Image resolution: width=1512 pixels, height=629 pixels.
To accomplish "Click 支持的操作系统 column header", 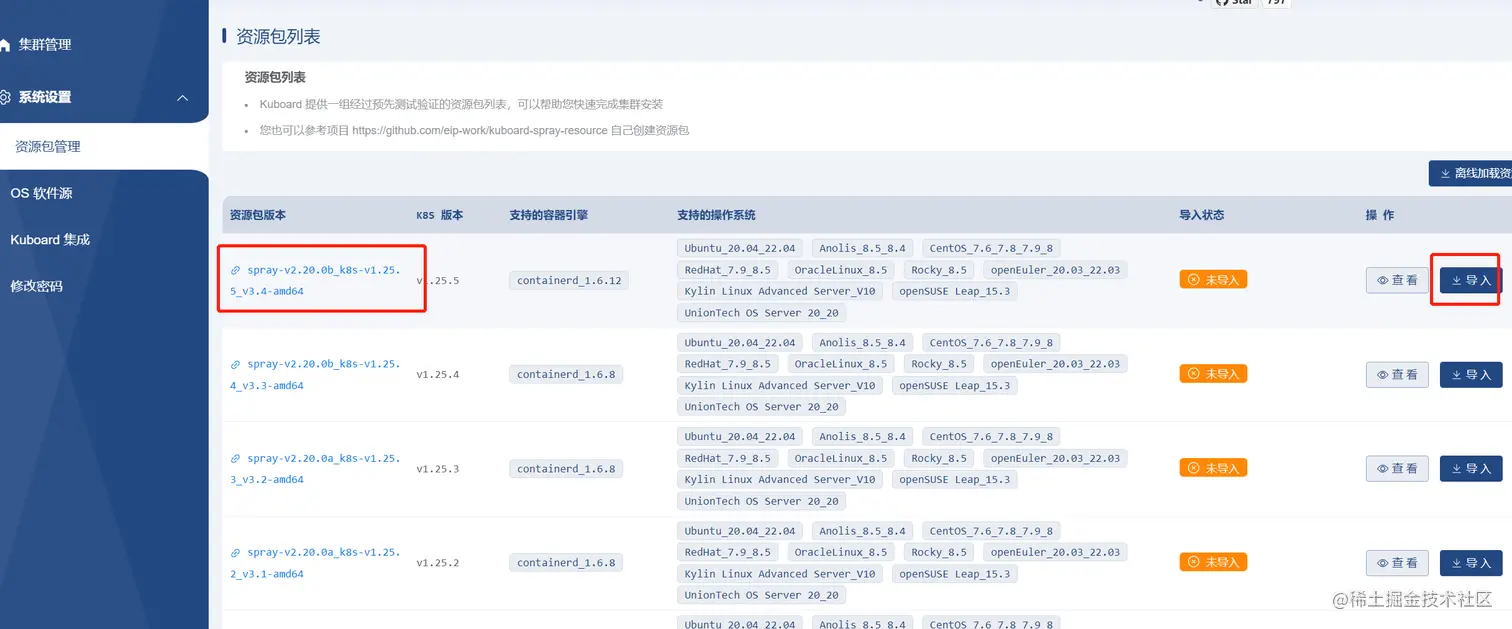I will coord(716,215).
